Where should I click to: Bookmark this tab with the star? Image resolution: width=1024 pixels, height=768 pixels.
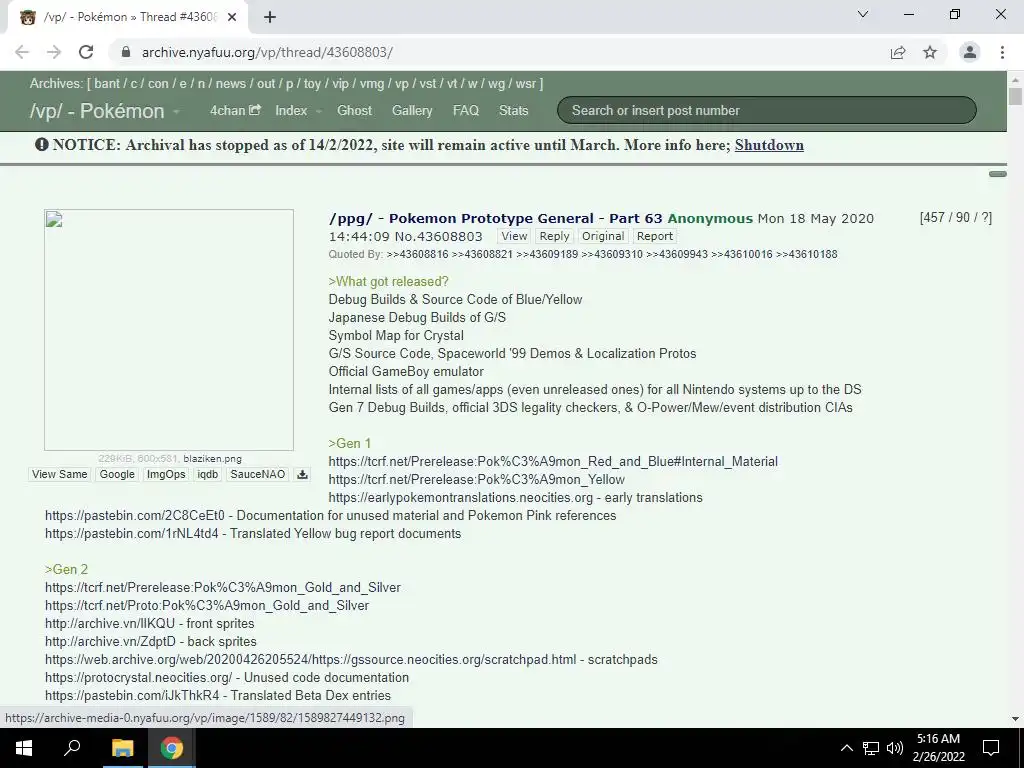point(930,52)
